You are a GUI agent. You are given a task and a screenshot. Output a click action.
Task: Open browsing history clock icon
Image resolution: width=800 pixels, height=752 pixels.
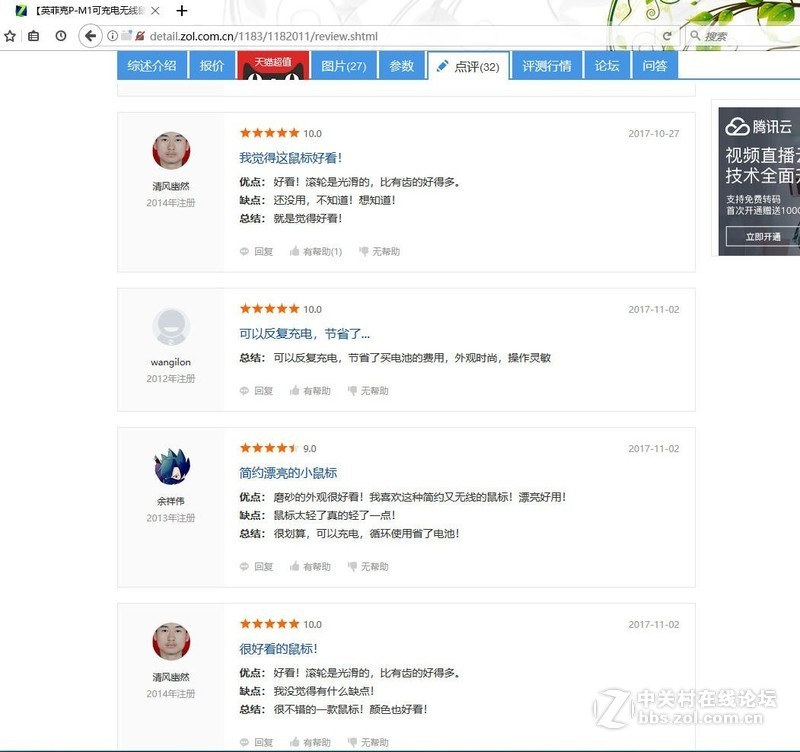click(61, 36)
